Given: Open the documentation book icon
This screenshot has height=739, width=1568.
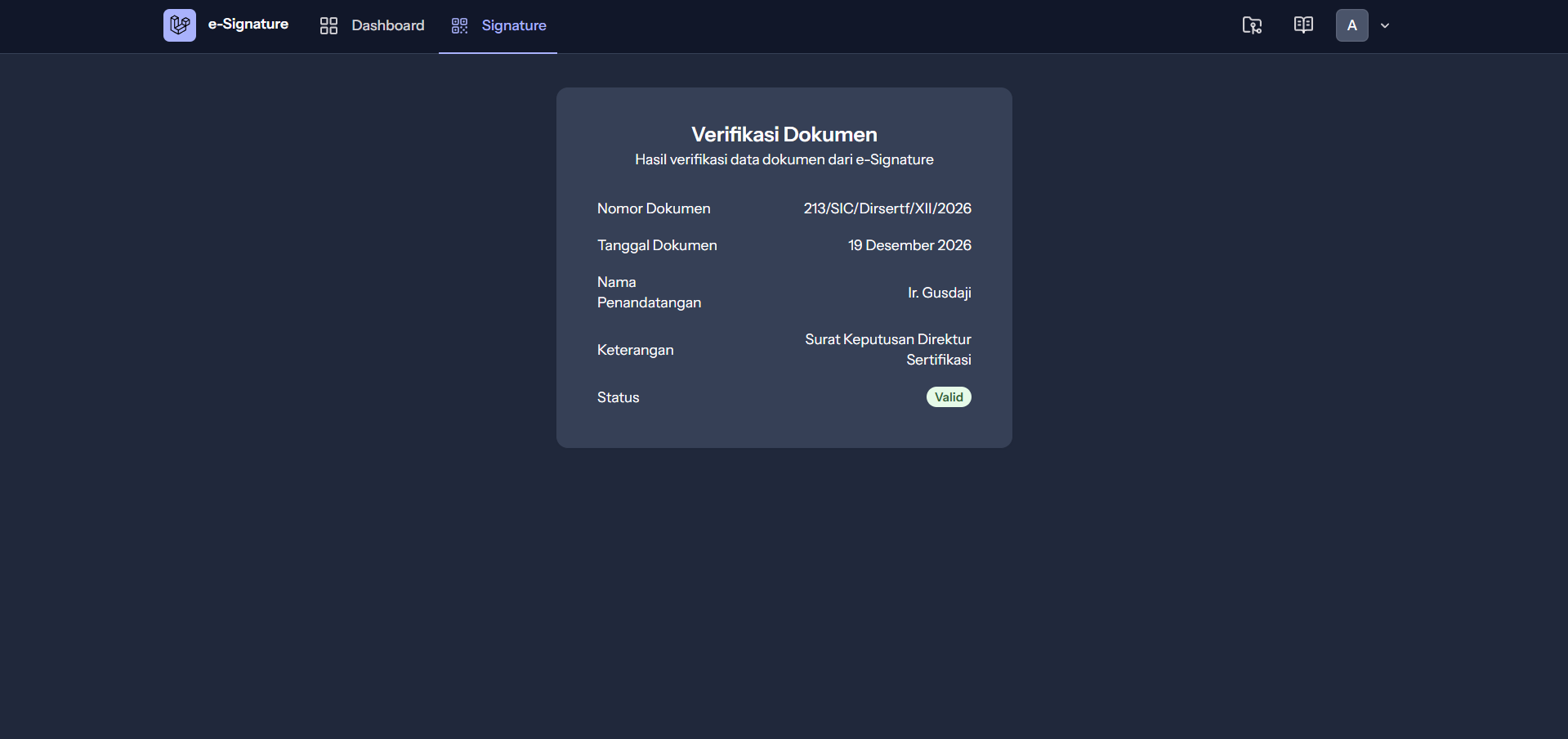Looking at the screenshot, I should tap(1303, 25).
